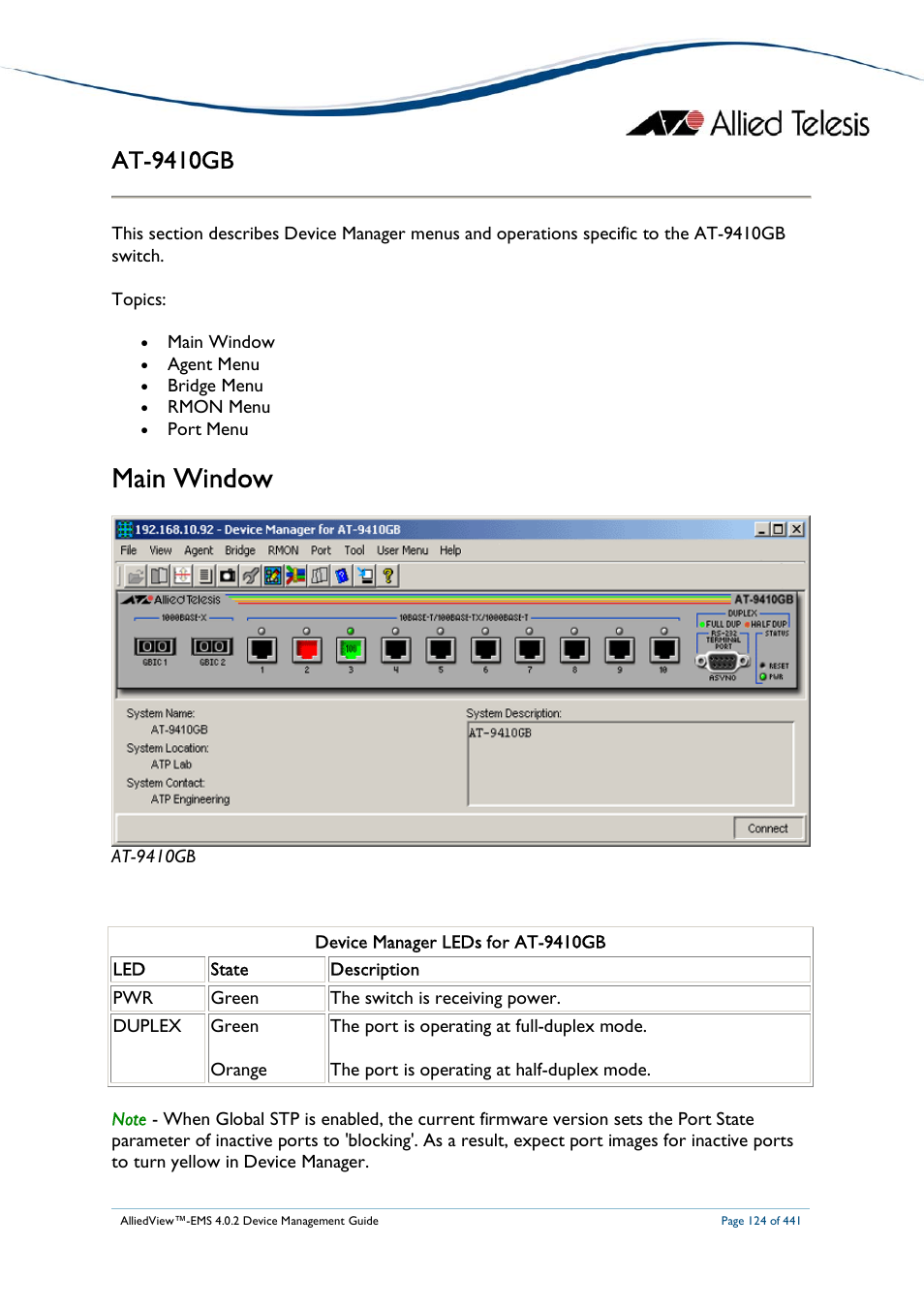
Task: Click the Connect button
Action: point(768,828)
